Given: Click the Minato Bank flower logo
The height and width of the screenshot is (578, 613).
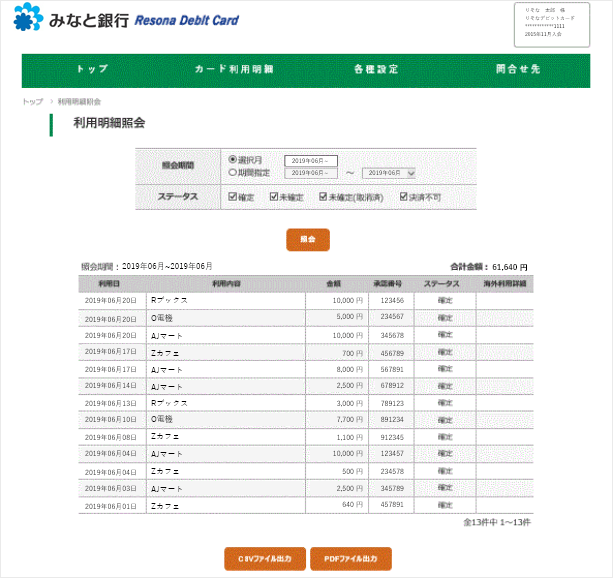Looking at the screenshot, I should (28, 17).
